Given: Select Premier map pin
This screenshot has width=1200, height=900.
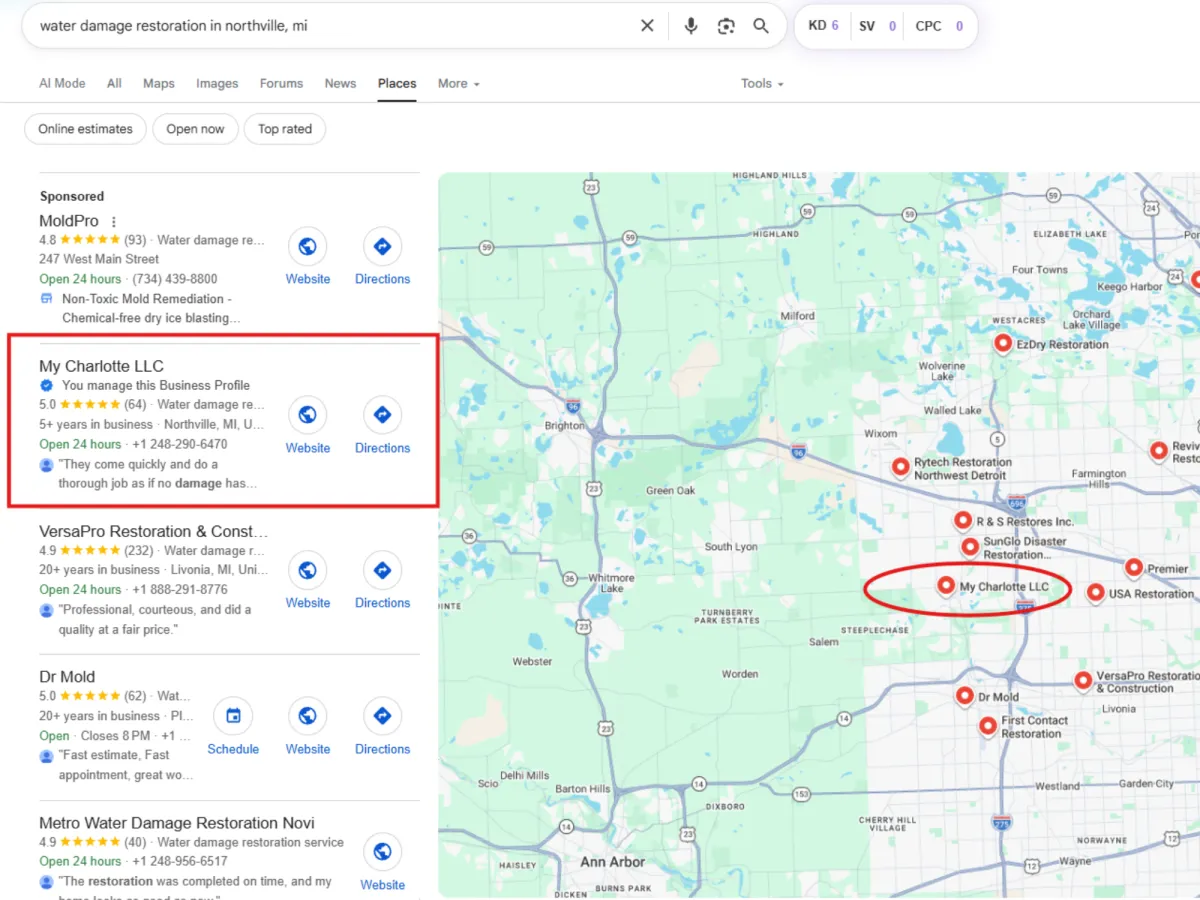Looking at the screenshot, I should 1134,568.
